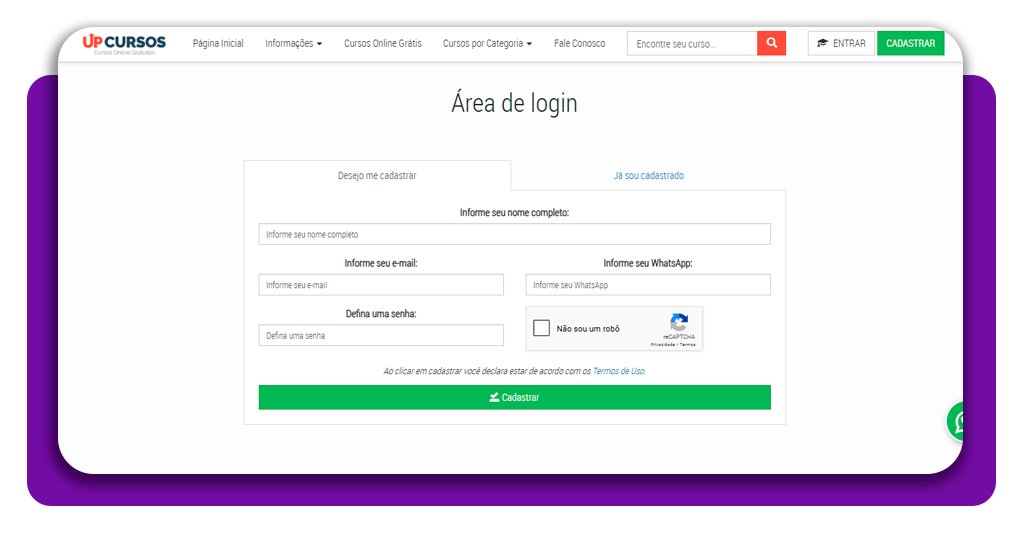Click into the e-mail input field
The width and height of the screenshot is (1024, 536).
(x=381, y=285)
